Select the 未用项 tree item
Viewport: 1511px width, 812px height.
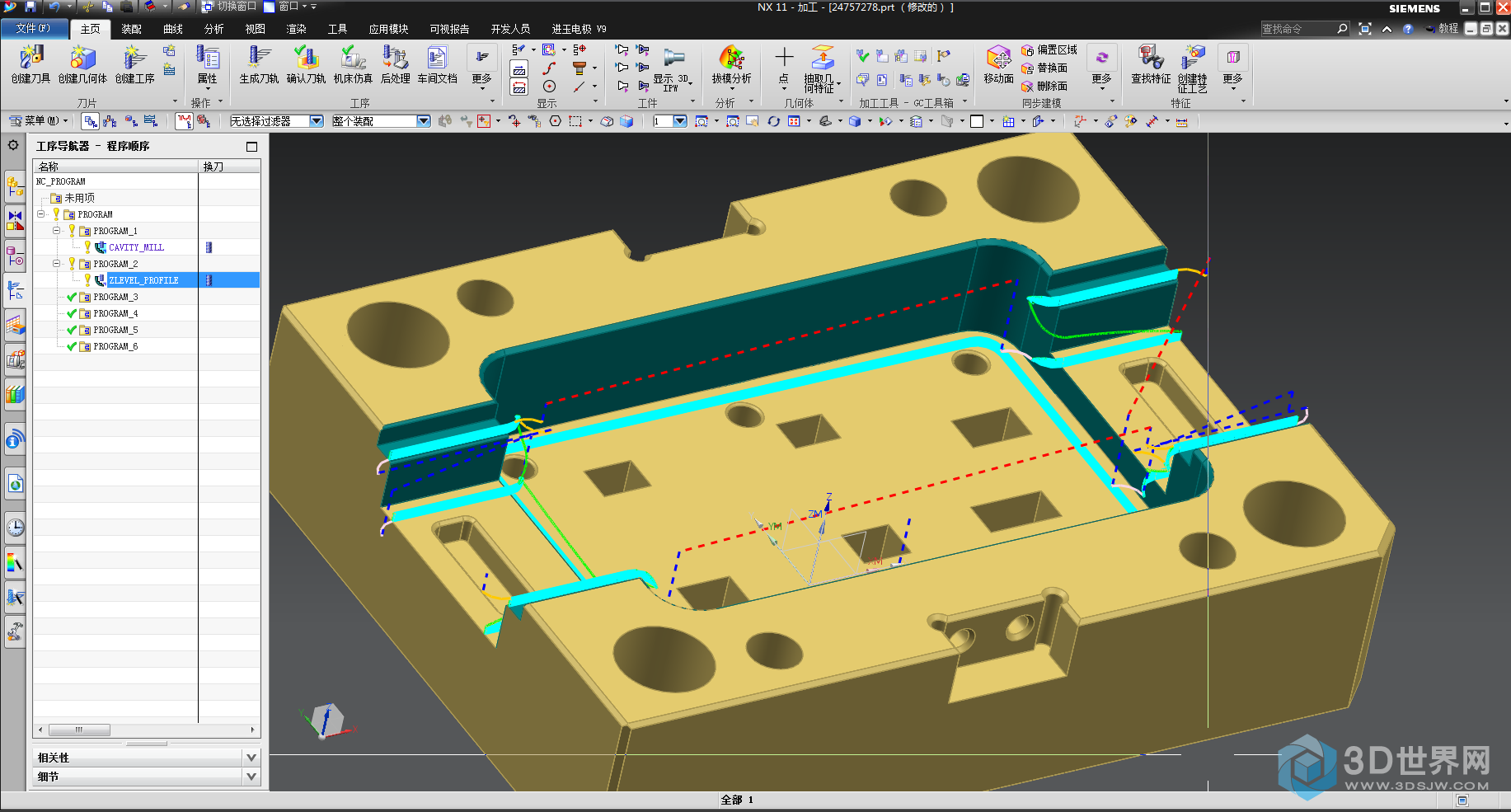79,198
